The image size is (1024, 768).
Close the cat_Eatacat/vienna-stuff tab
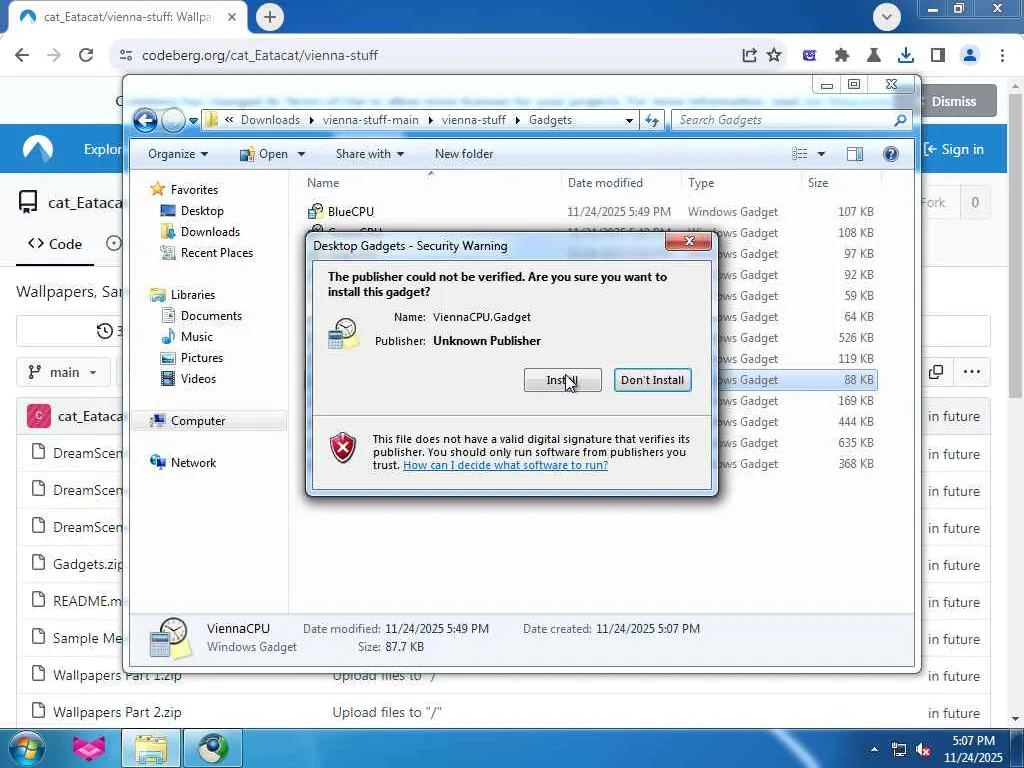pyautogui.click(x=232, y=18)
